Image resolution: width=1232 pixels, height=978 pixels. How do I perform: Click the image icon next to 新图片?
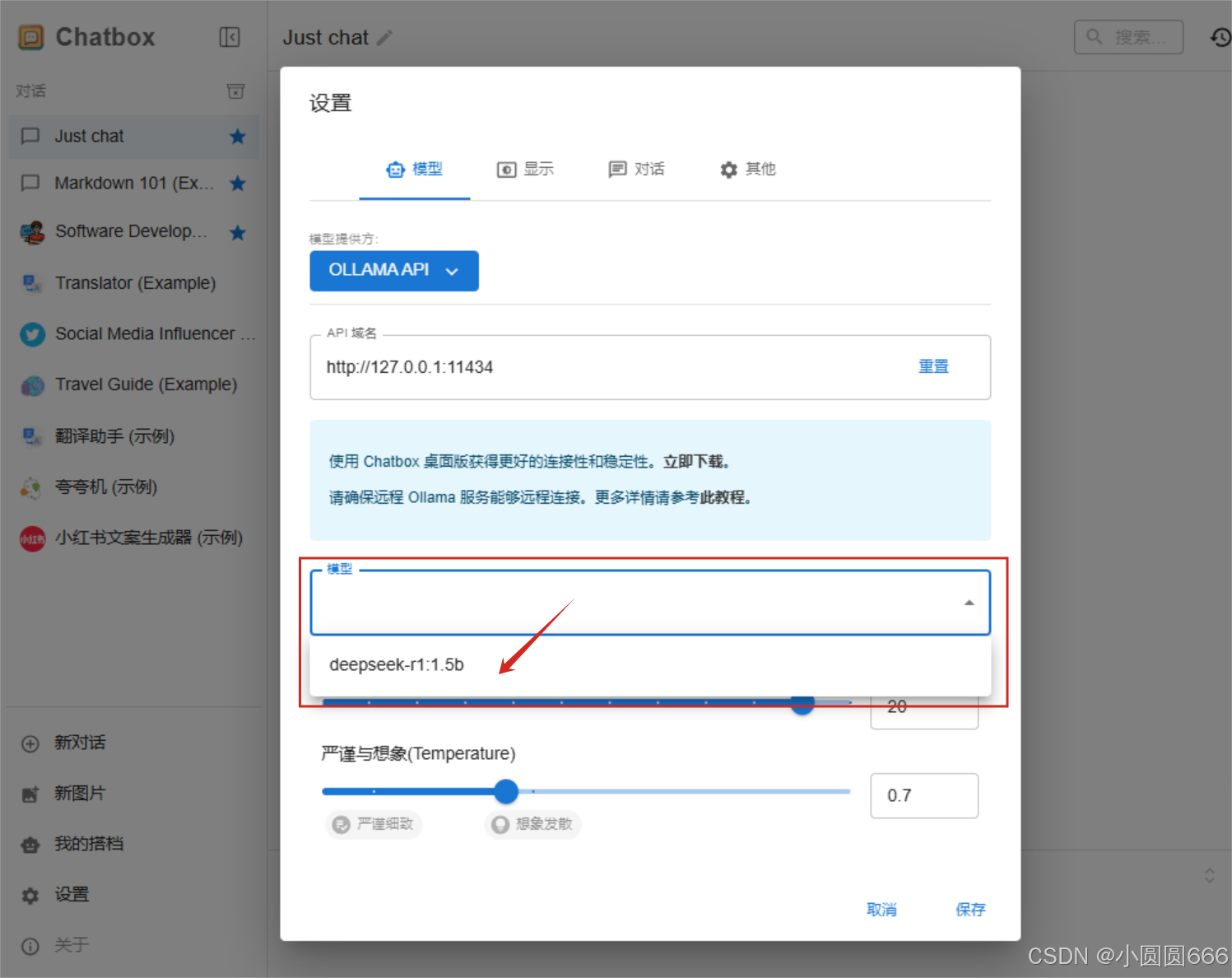coord(30,794)
